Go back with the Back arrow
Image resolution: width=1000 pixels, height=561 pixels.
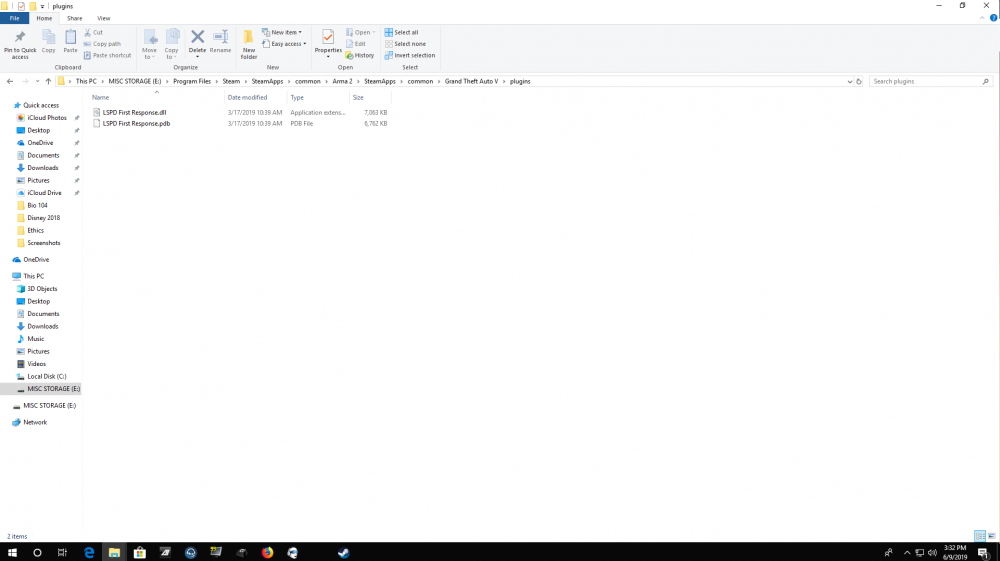(10, 81)
